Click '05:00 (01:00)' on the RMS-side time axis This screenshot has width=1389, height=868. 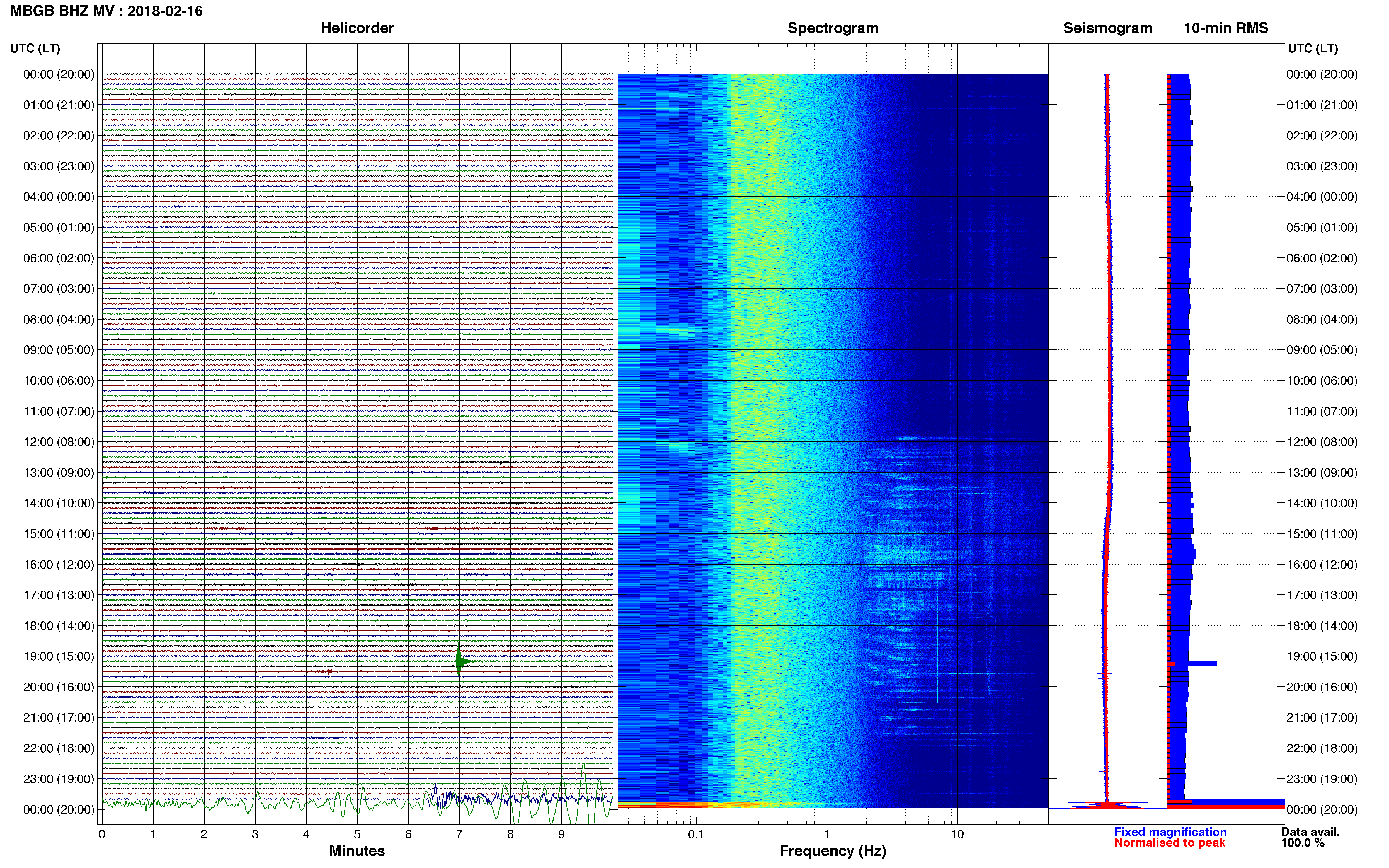point(1322,227)
